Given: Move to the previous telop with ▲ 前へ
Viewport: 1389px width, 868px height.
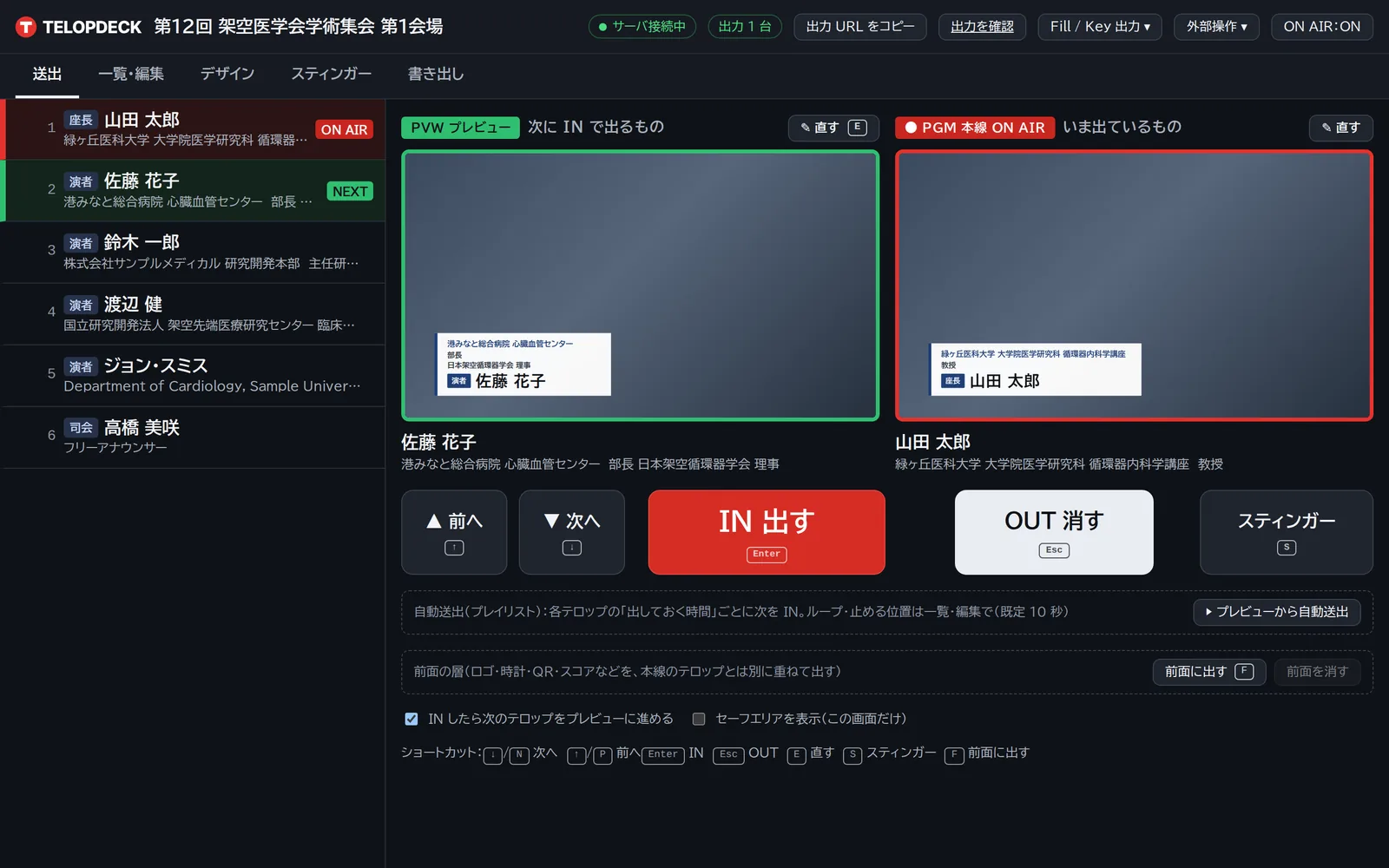Looking at the screenshot, I should pos(454,532).
